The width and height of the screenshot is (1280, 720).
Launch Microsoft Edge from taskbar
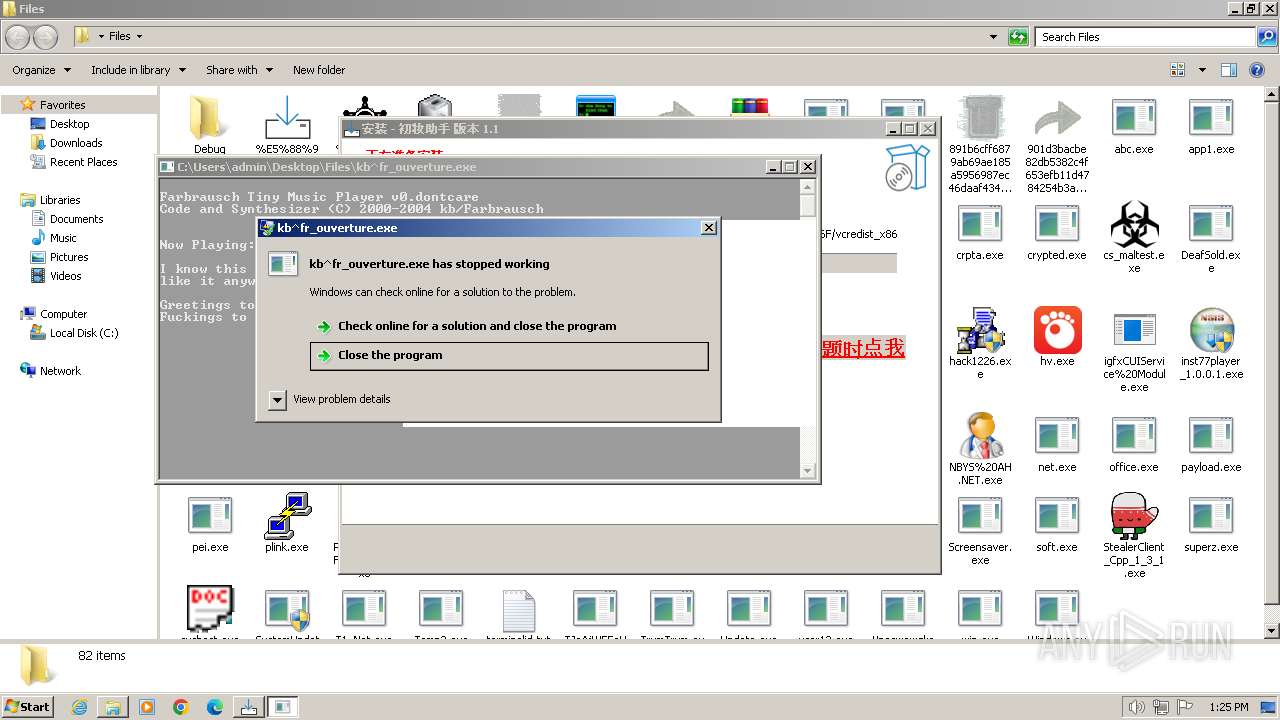pyautogui.click(x=215, y=707)
